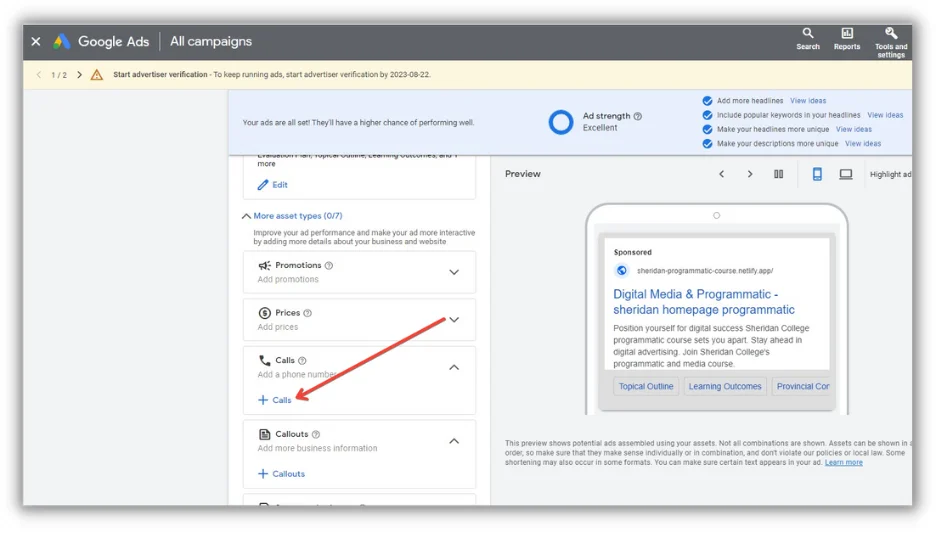The height and width of the screenshot is (533, 936).
Task: Click Add more business information text
Action: click(x=317, y=448)
